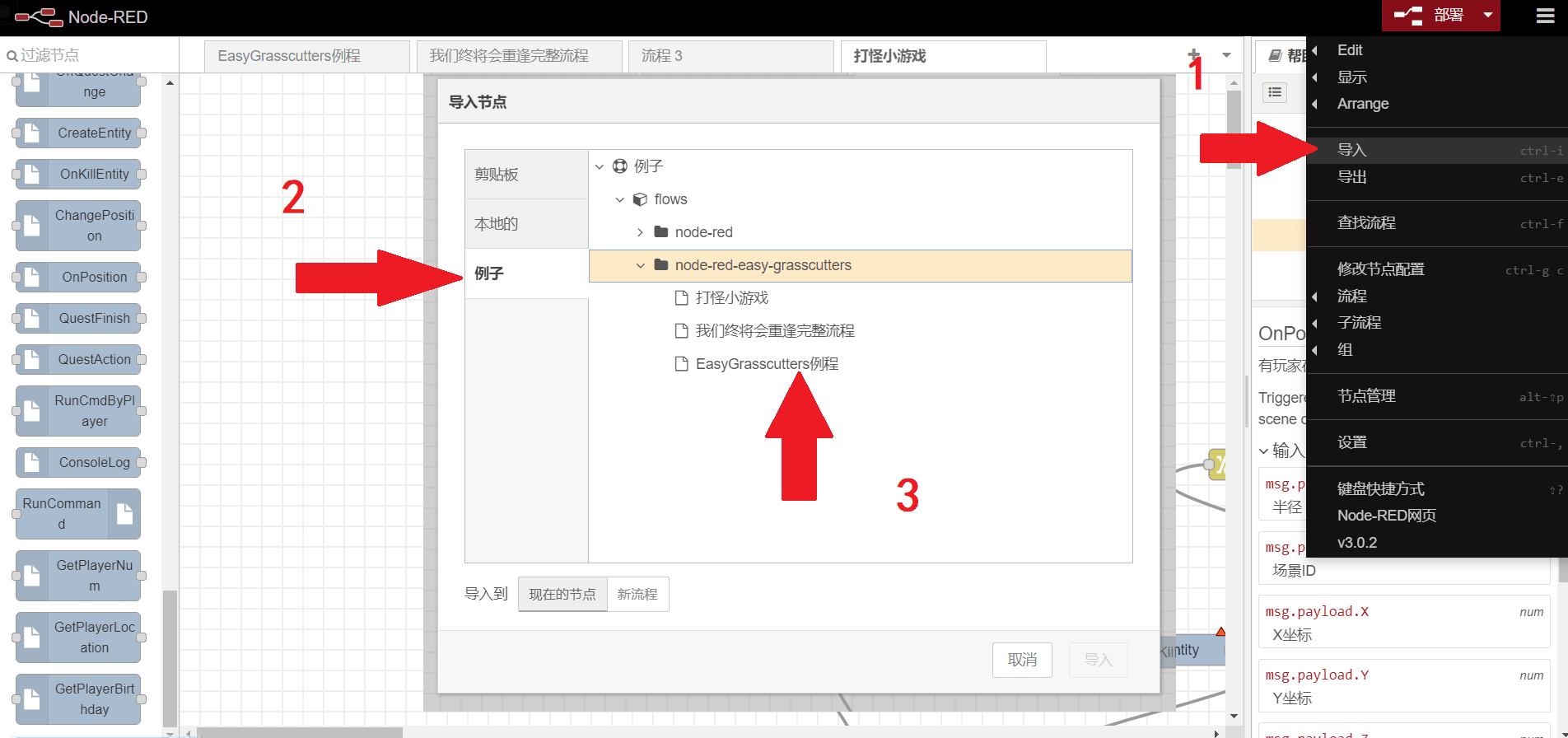
Task: Open the 子流程 (subflows) submenu
Action: pos(1437,323)
